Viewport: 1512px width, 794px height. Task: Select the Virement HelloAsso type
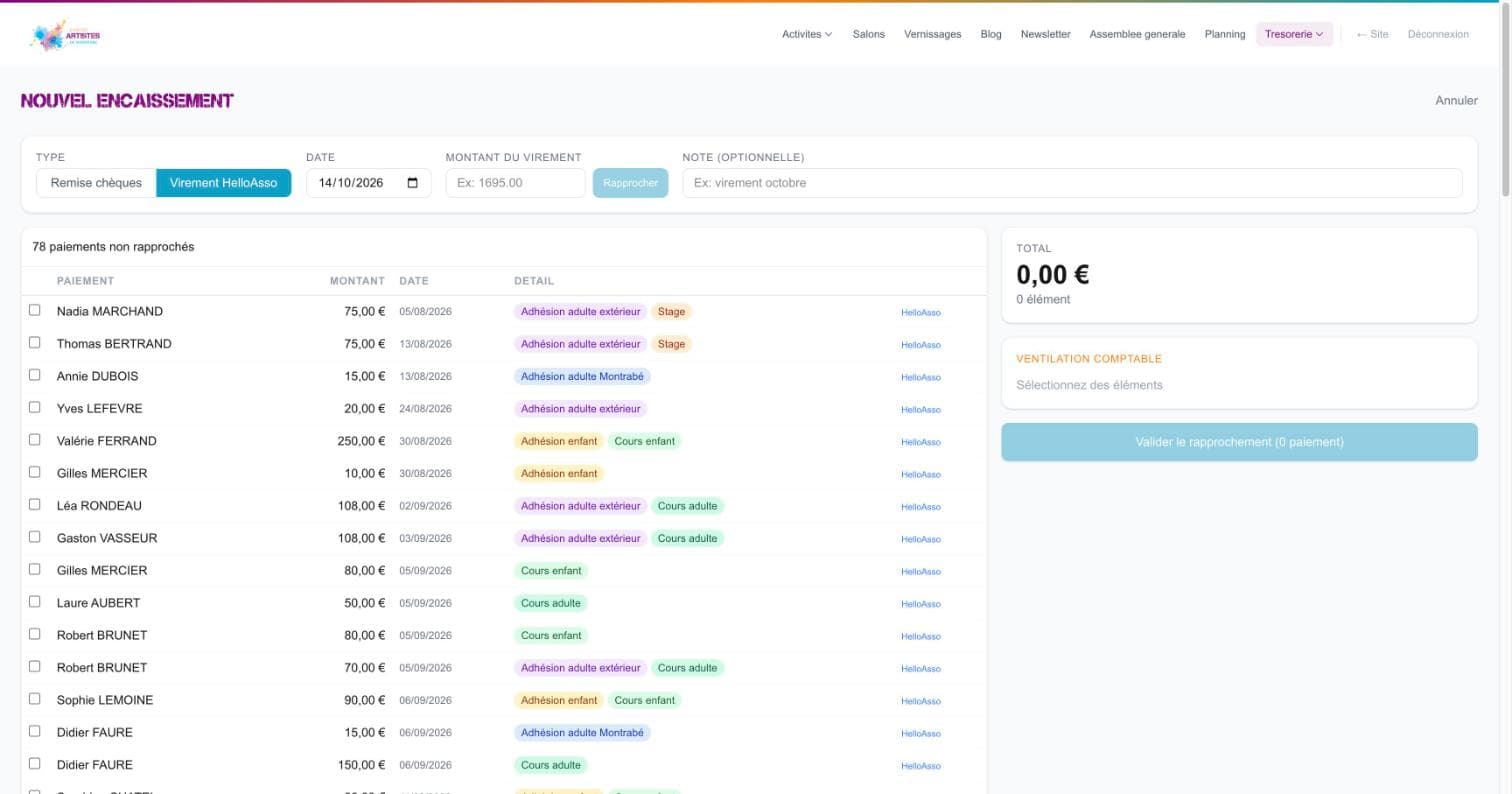pos(223,183)
